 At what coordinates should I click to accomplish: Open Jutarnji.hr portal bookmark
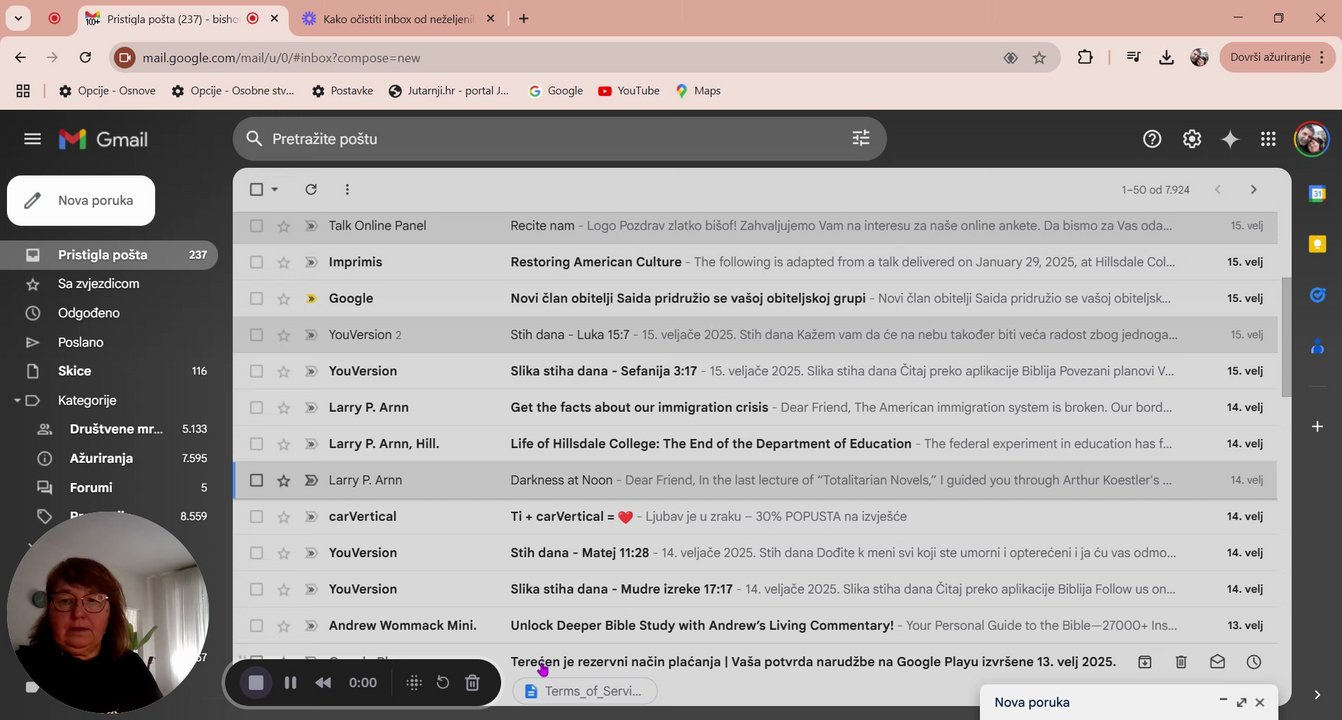click(449, 91)
